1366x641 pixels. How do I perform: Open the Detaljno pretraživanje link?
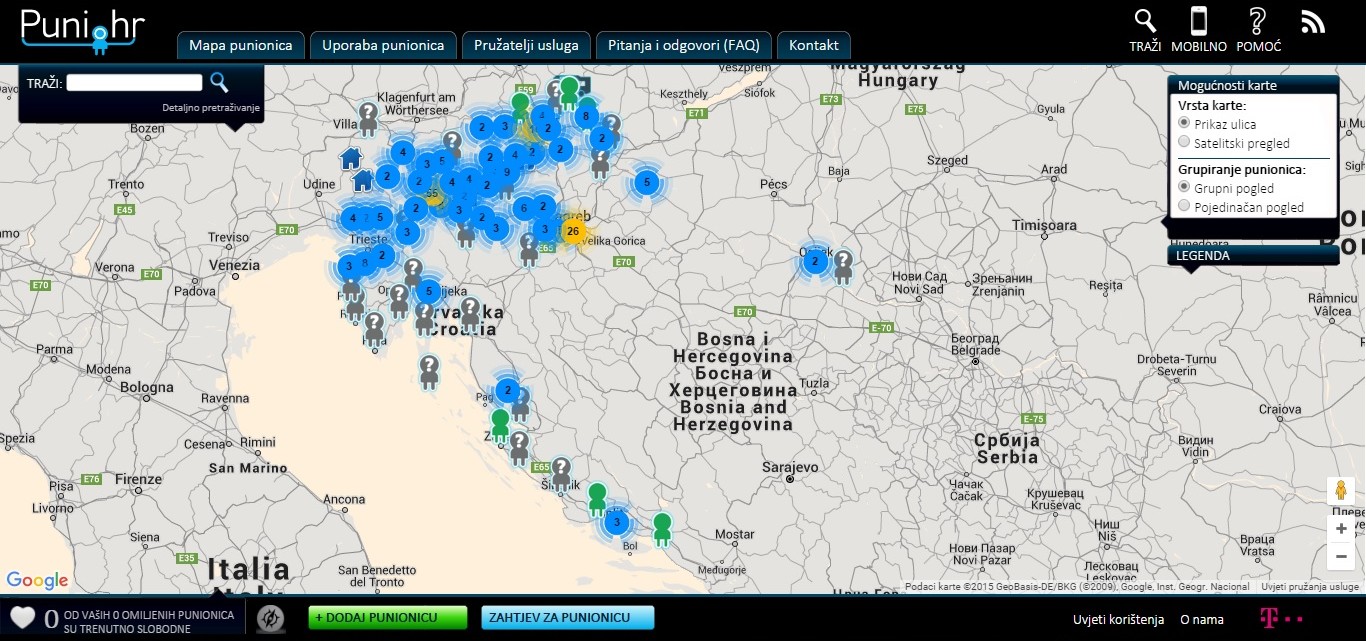pyautogui.click(x=211, y=107)
